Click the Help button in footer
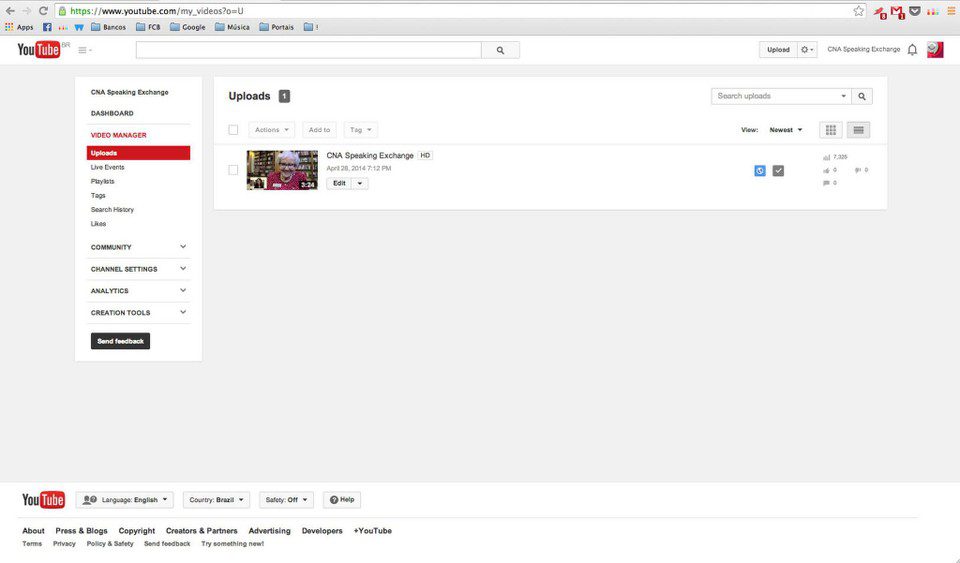The width and height of the screenshot is (960, 563). pos(342,500)
